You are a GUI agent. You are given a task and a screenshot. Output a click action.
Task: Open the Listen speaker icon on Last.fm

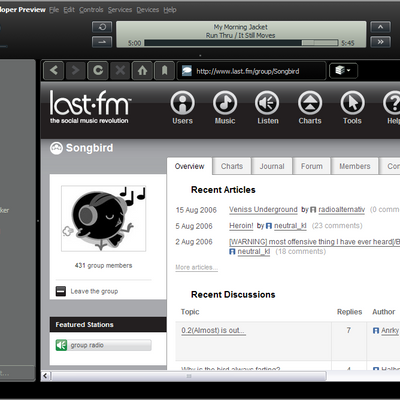(267, 103)
